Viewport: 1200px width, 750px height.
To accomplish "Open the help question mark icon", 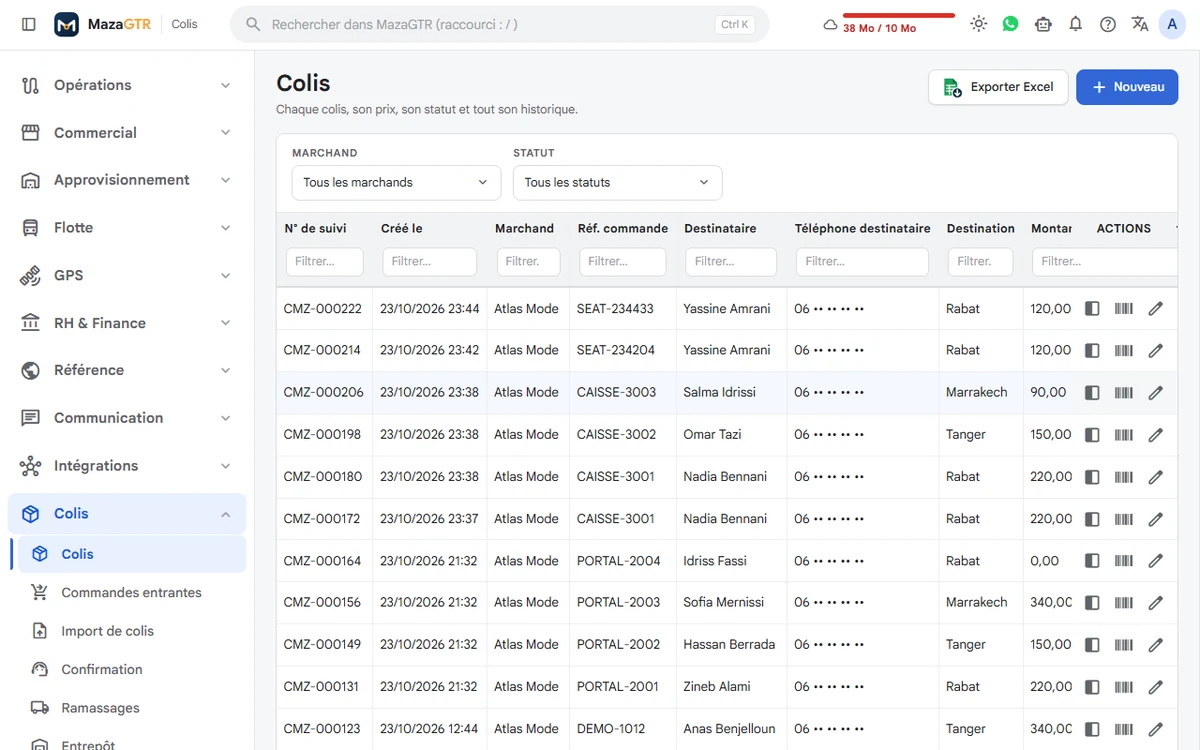I will tap(1107, 24).
